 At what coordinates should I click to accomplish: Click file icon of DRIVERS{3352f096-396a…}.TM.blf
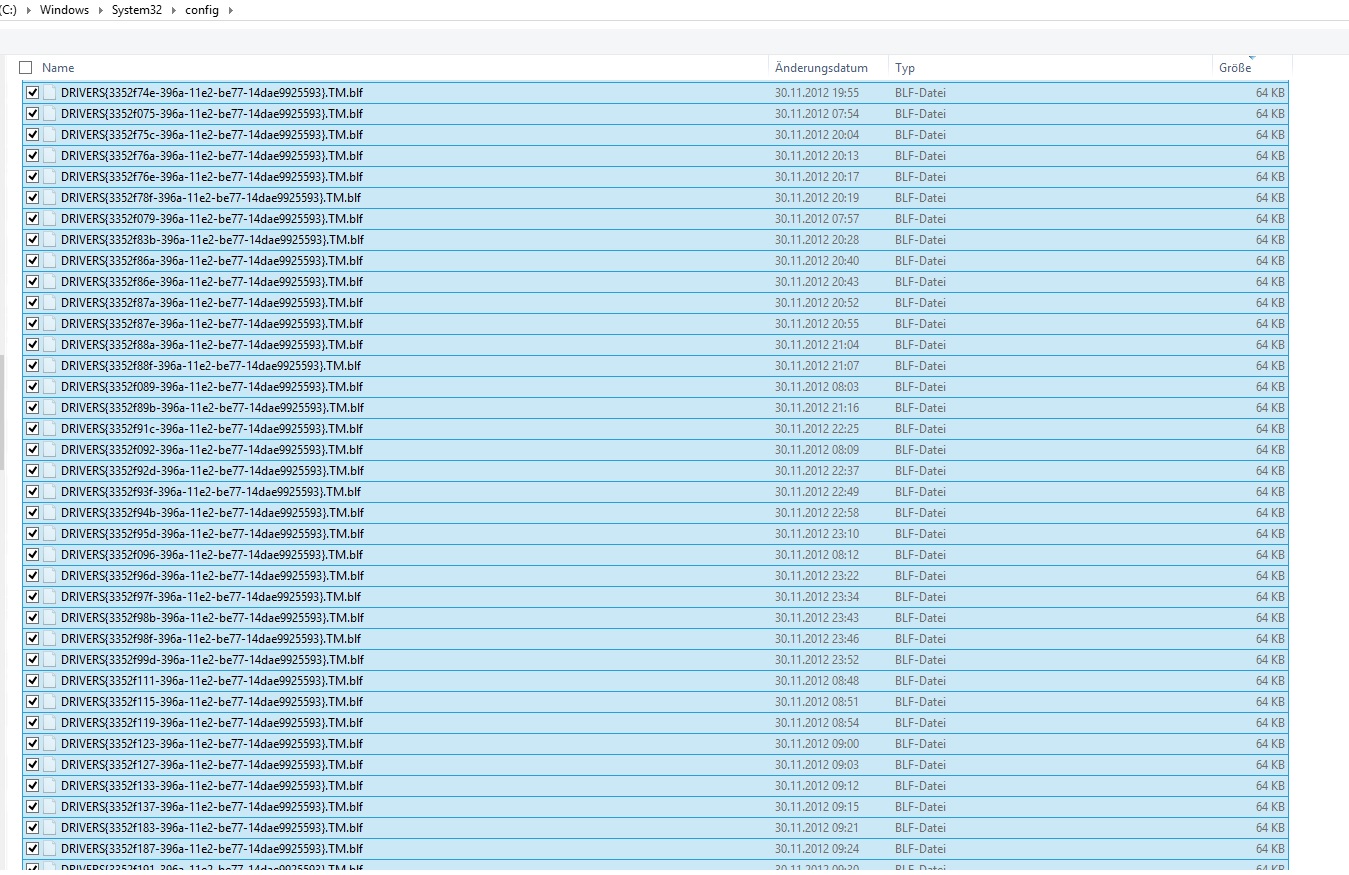tap(50, 555)
